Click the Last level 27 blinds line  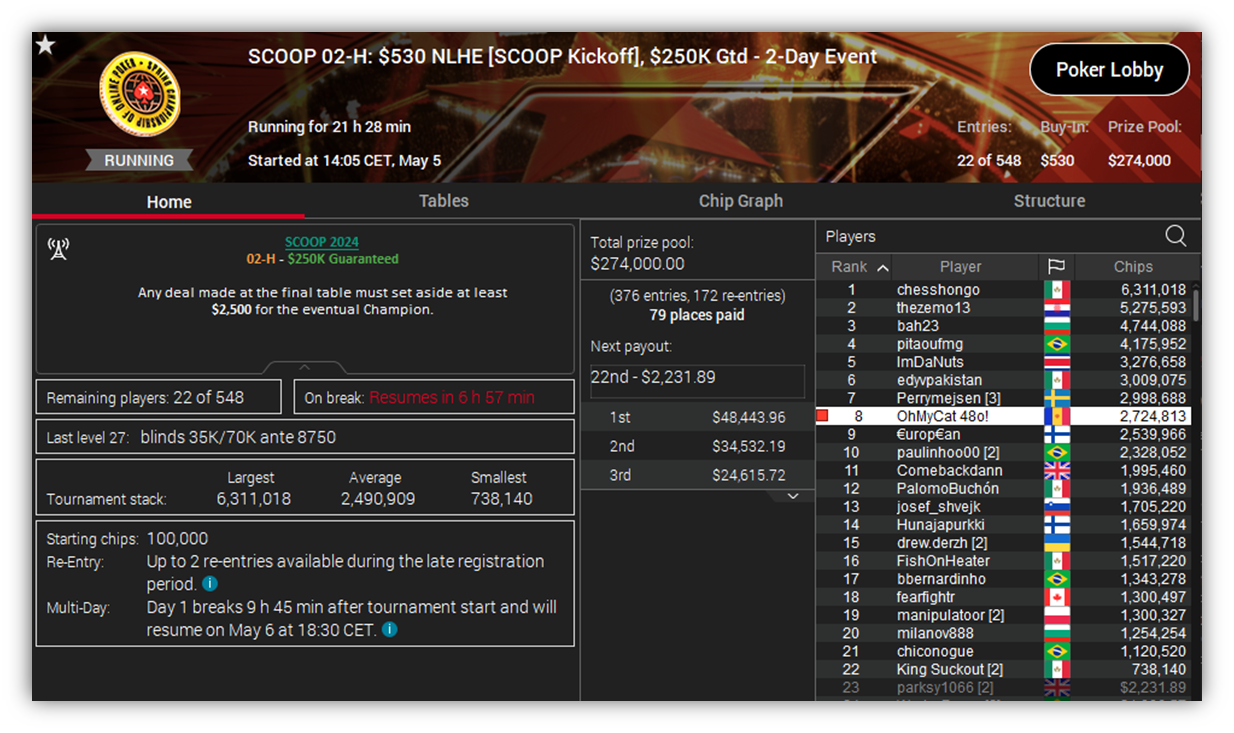pos(305,437)
